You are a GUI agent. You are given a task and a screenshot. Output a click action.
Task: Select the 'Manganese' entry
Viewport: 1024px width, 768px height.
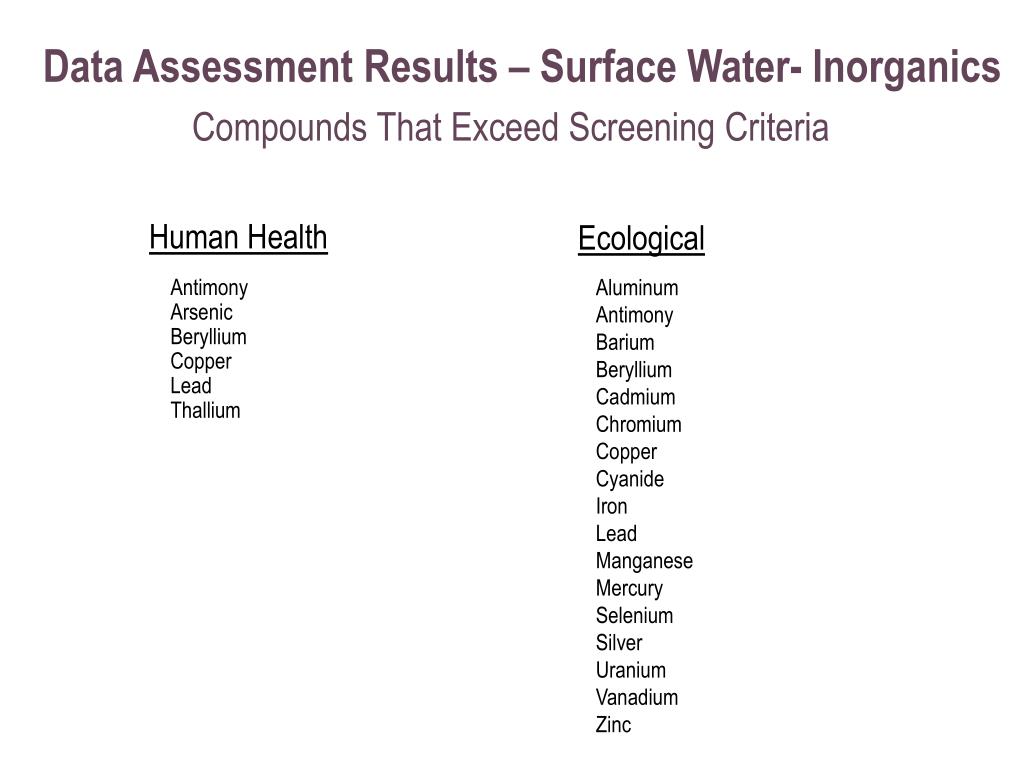[x=644, y=561]
